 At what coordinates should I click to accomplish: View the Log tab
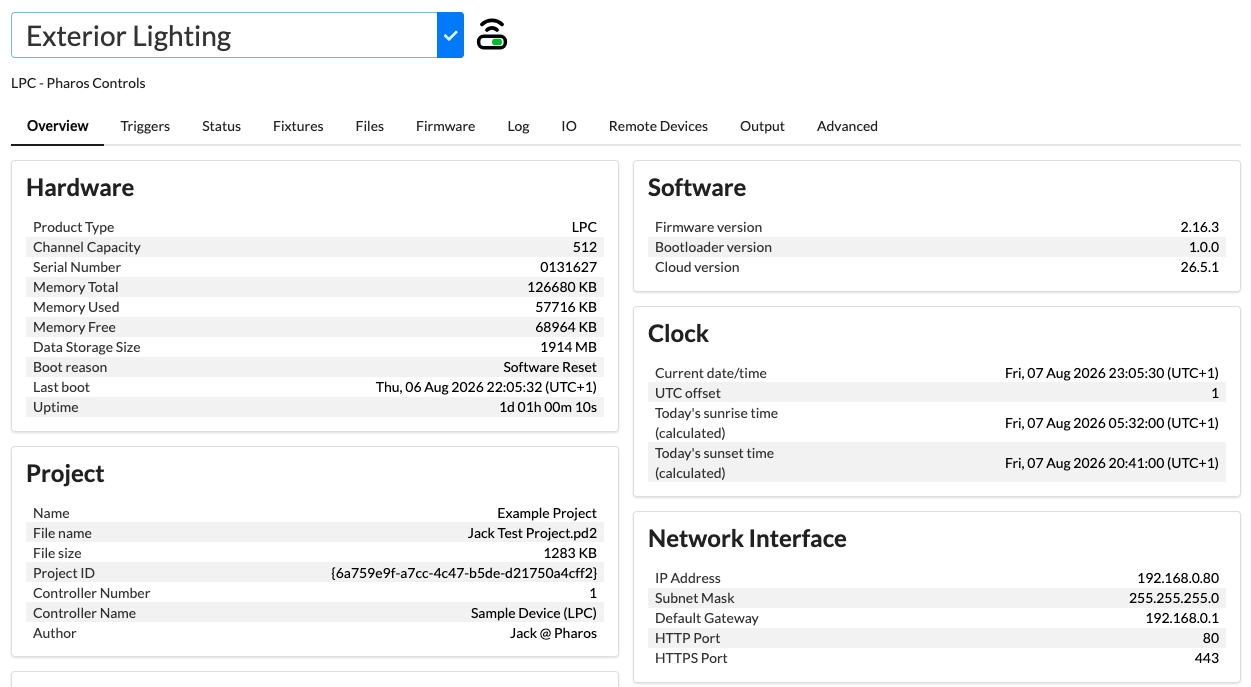(x=518, y=126)
